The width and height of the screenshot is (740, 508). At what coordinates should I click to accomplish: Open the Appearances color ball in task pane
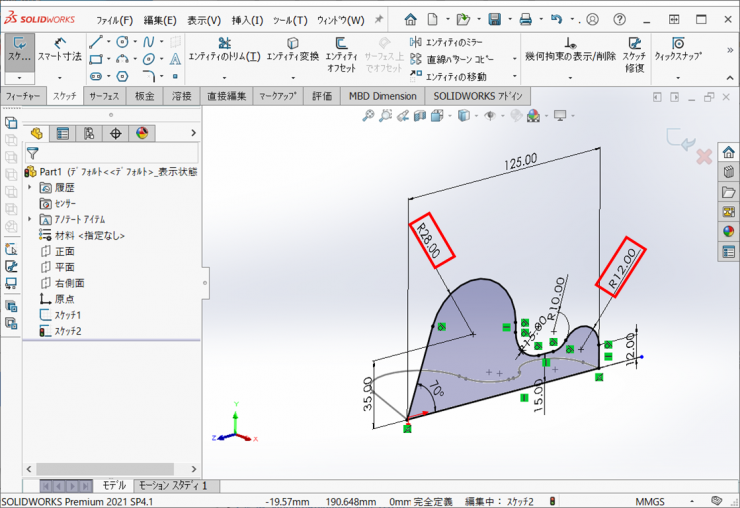coord(728,231)
